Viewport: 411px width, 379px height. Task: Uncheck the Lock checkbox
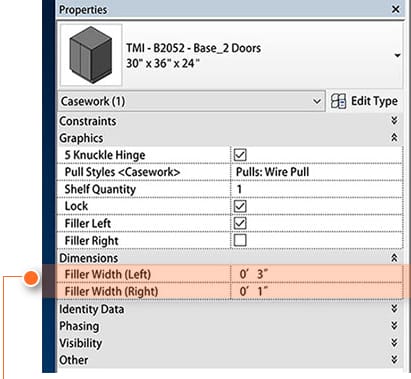240,206
